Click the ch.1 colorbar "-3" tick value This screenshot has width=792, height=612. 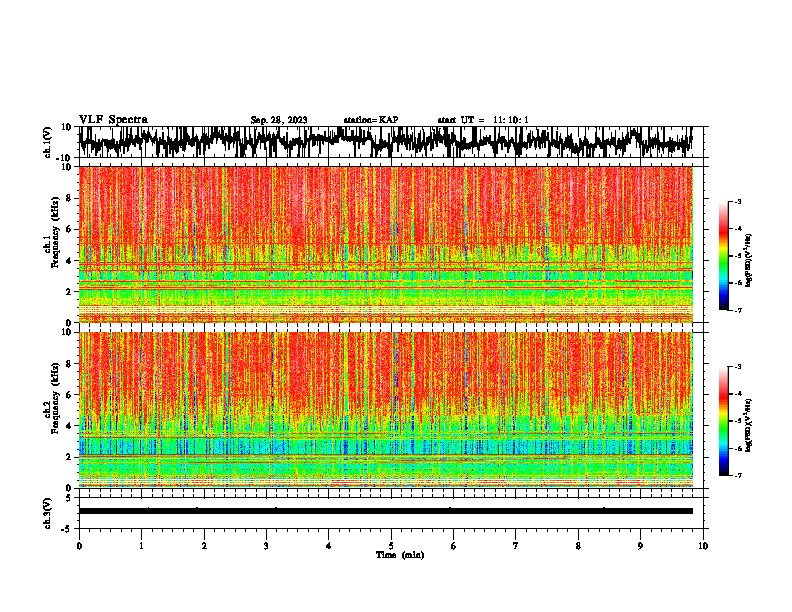(x=737, y=201)
